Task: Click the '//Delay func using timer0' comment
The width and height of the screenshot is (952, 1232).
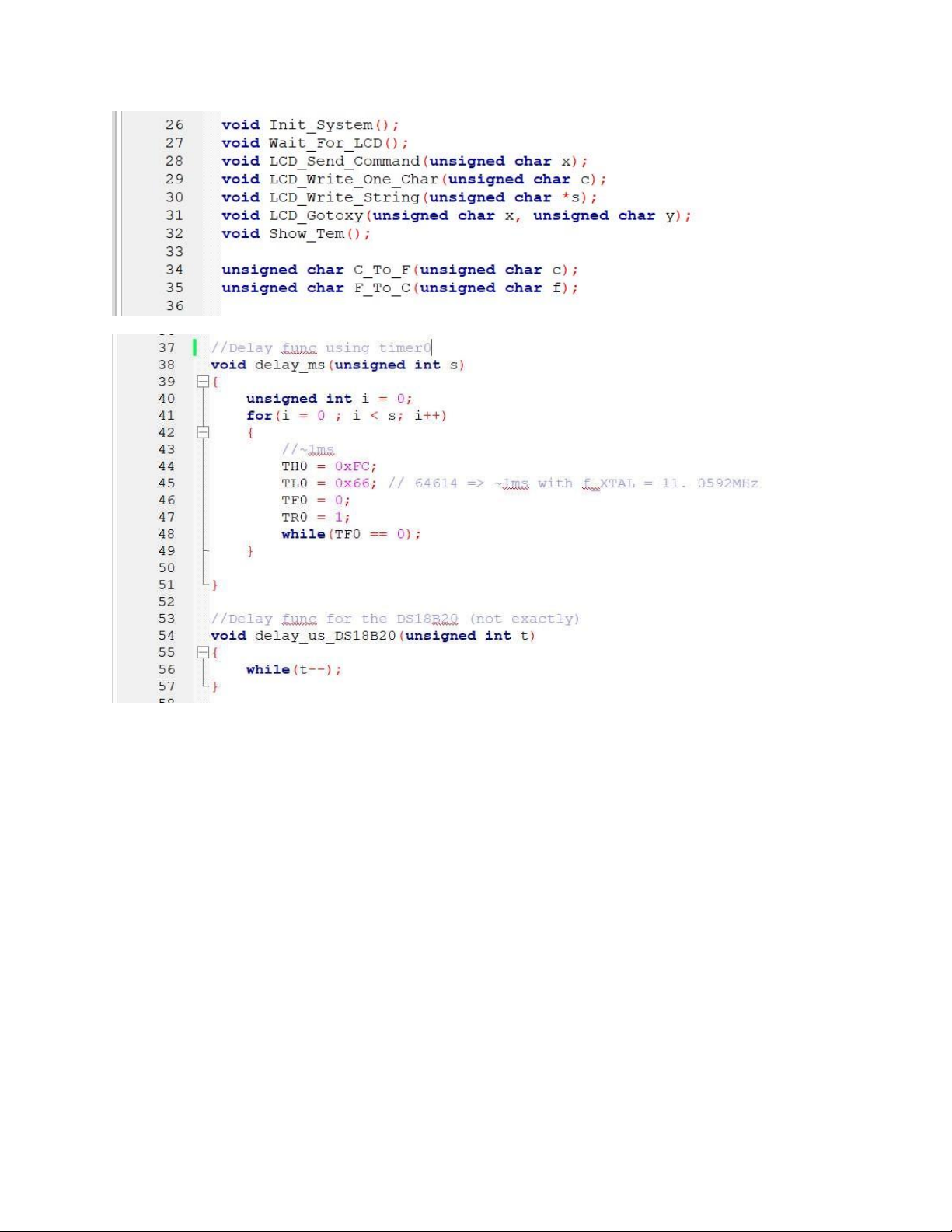Action: point(321,348)
